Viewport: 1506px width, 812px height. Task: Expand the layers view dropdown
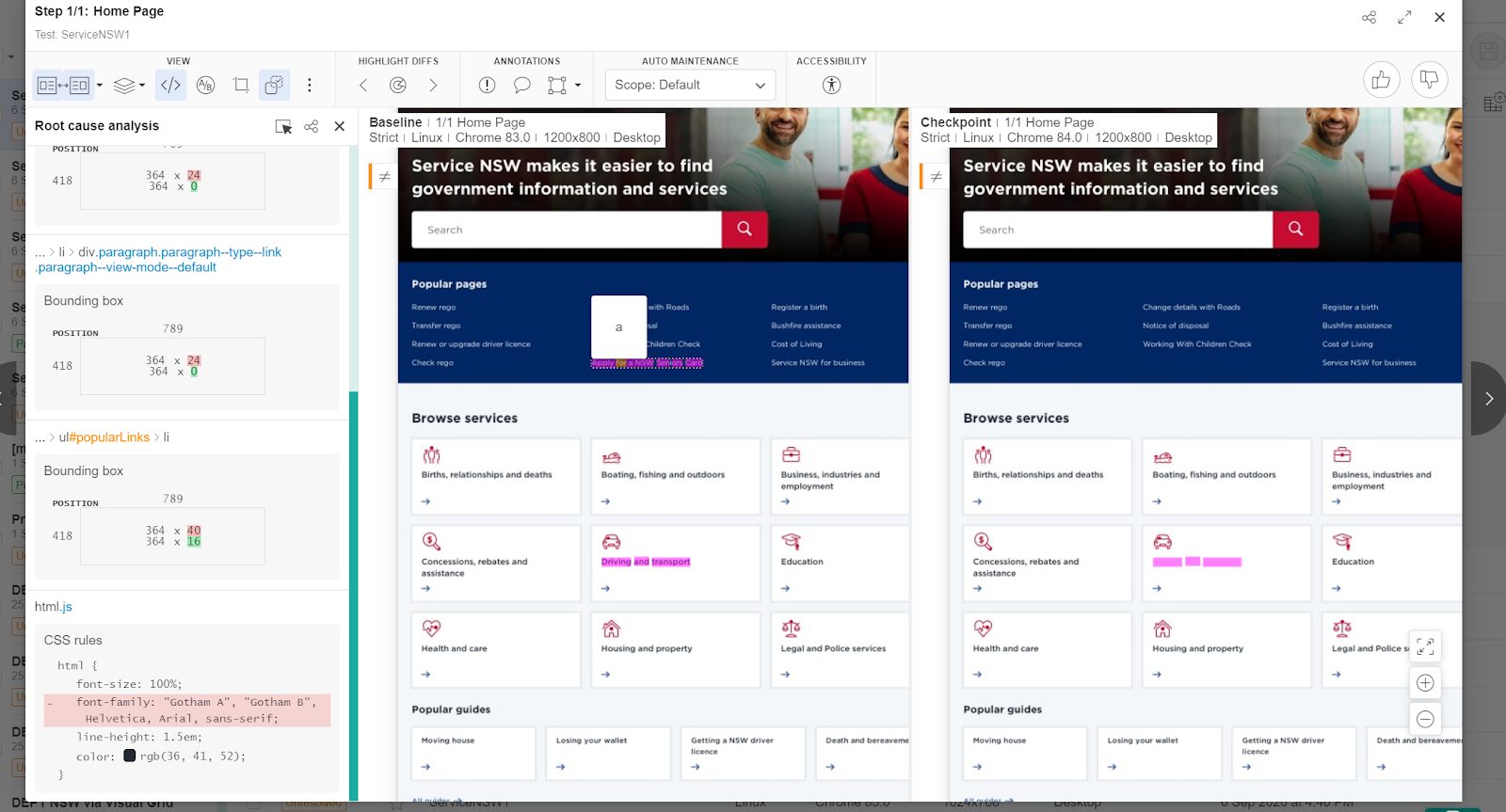[x=129, y=86]
